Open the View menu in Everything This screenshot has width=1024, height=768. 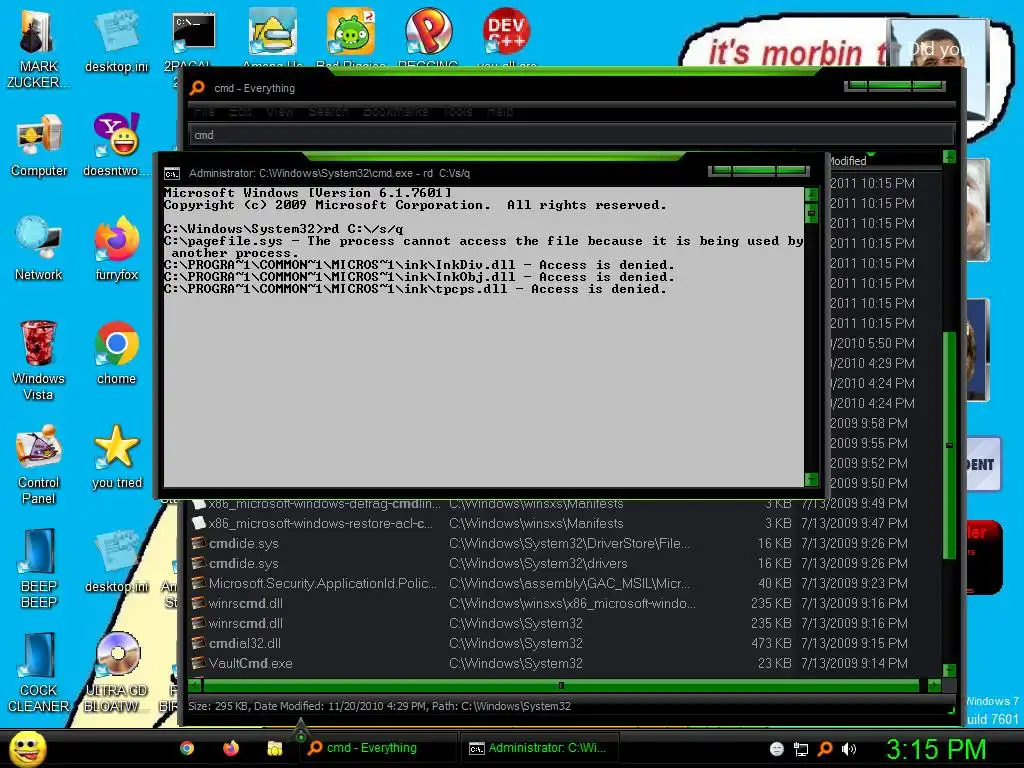[280, 112]
